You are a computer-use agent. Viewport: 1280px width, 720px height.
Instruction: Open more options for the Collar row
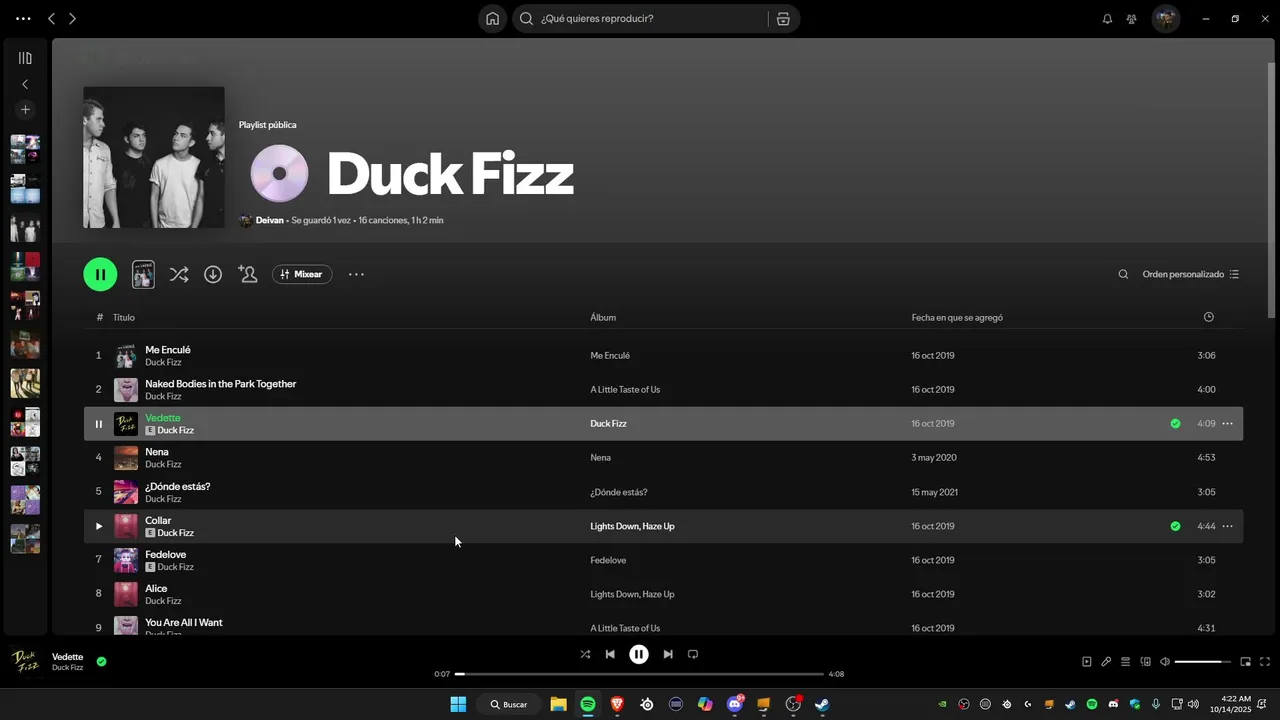[1227, 526]
